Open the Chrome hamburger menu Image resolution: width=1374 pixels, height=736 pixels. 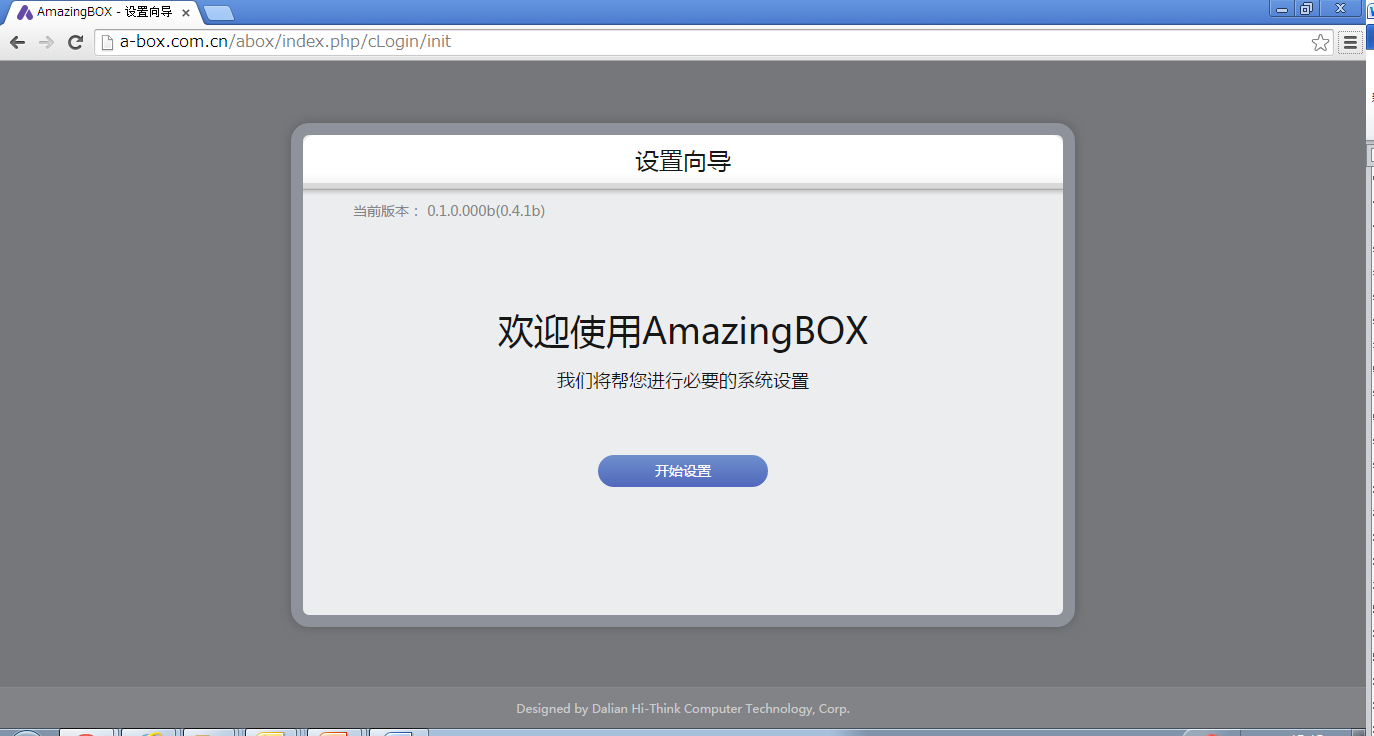(x=1350, y=42)
